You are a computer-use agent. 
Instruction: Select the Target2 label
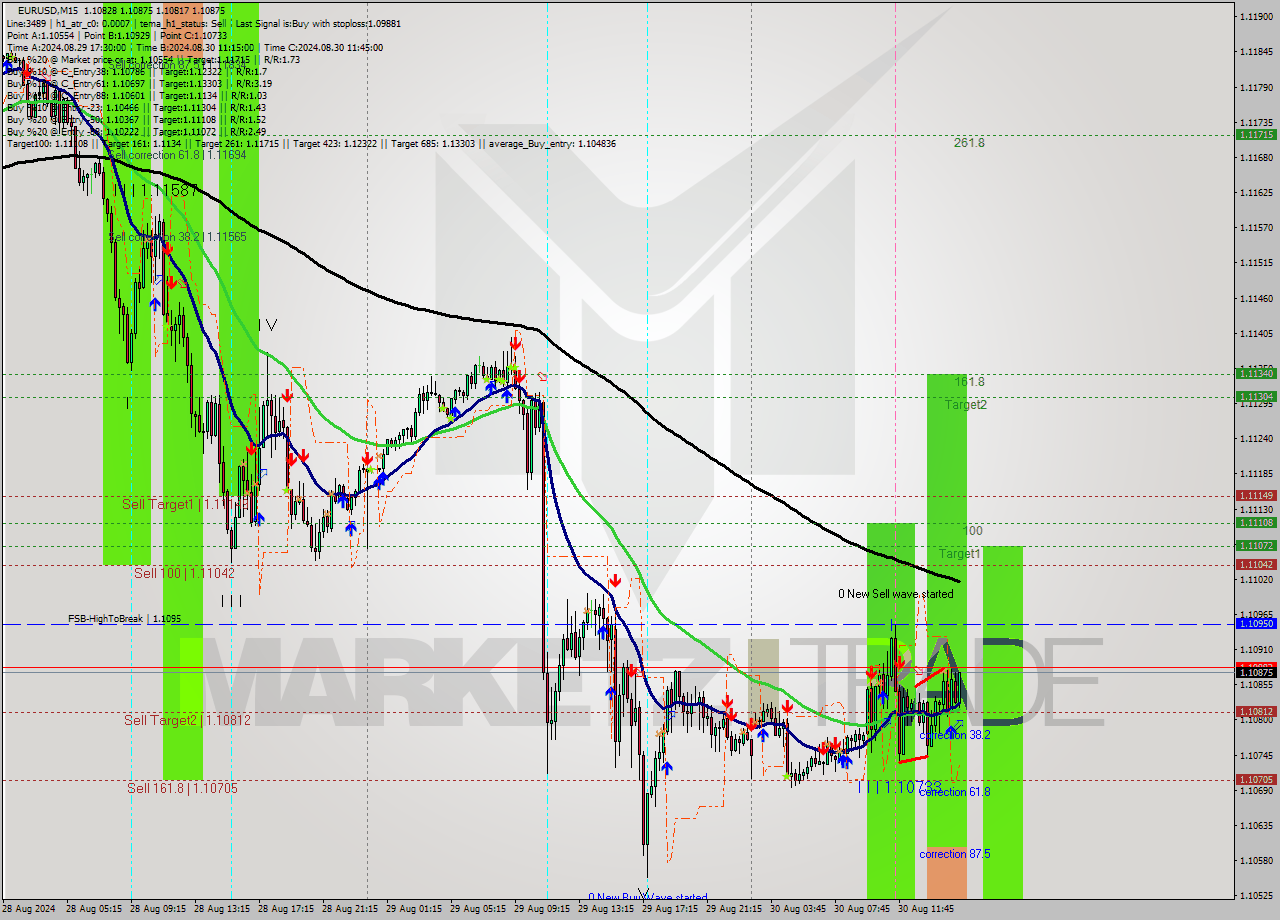click(966, 405)
